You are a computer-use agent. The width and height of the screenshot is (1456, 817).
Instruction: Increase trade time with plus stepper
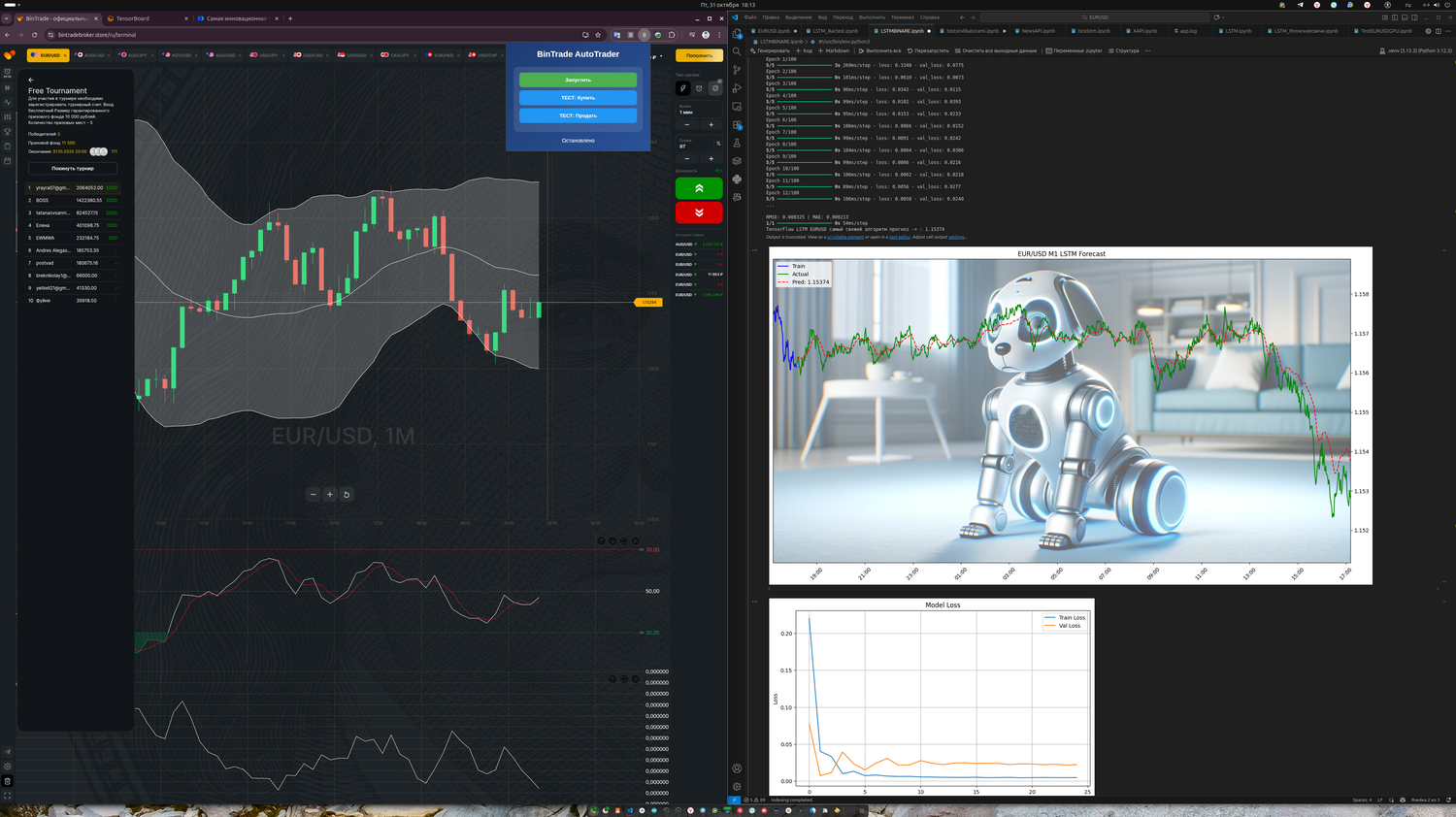coord(711,124)
